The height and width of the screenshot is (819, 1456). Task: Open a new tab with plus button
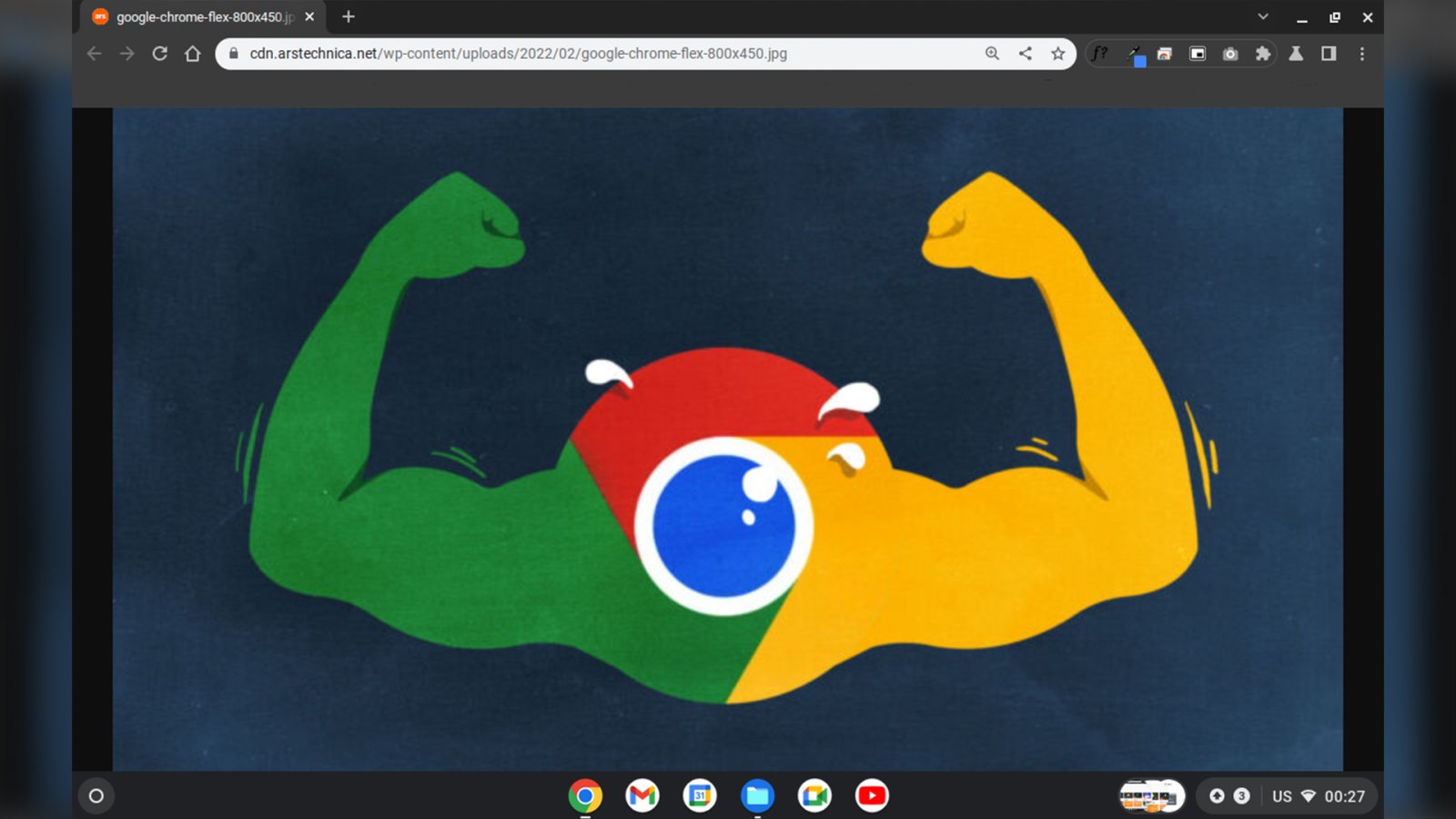pyautogui.click(x=348, y=16)
